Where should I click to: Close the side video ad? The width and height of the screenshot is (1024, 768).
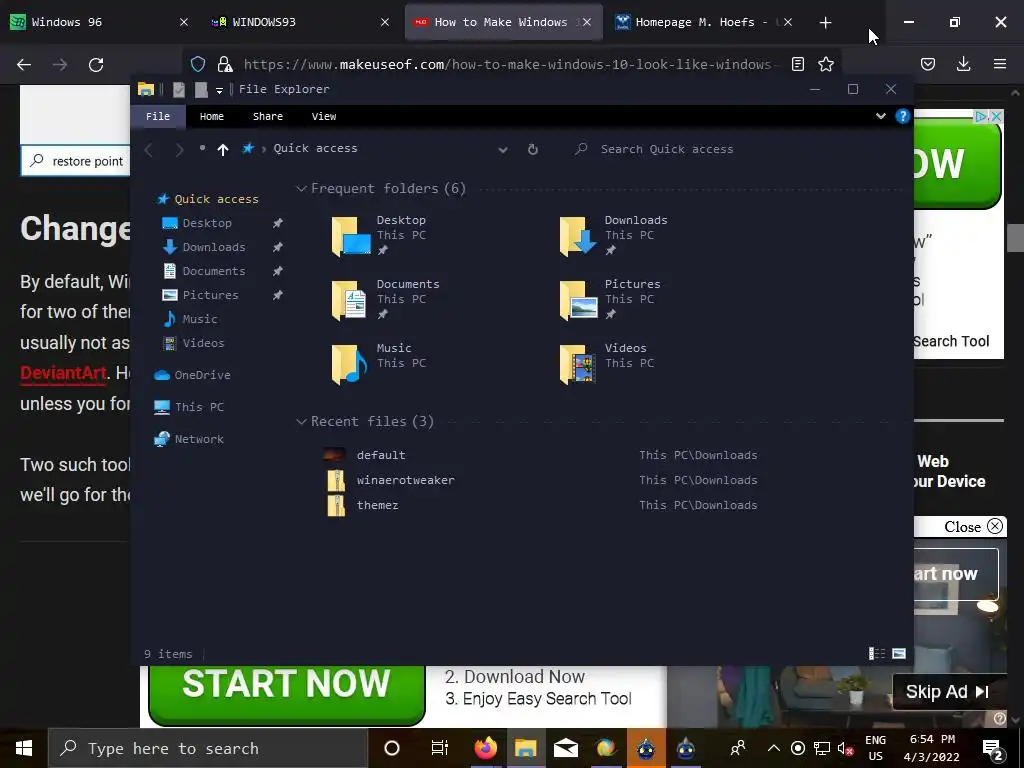pyautogui.click(x=973, y=526)
